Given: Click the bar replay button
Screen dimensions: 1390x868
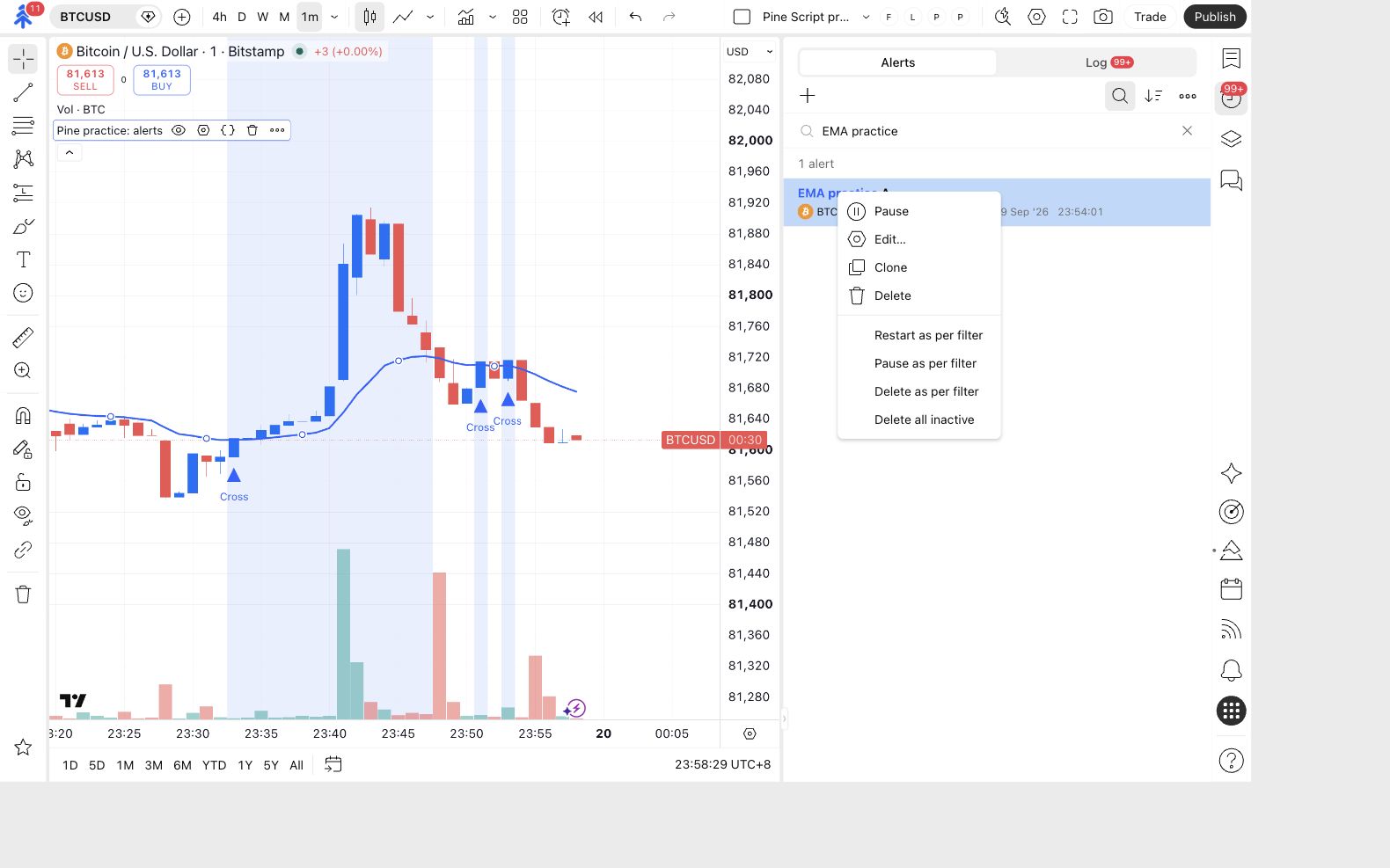Looking at the screenshot, I should pos(596,17).
